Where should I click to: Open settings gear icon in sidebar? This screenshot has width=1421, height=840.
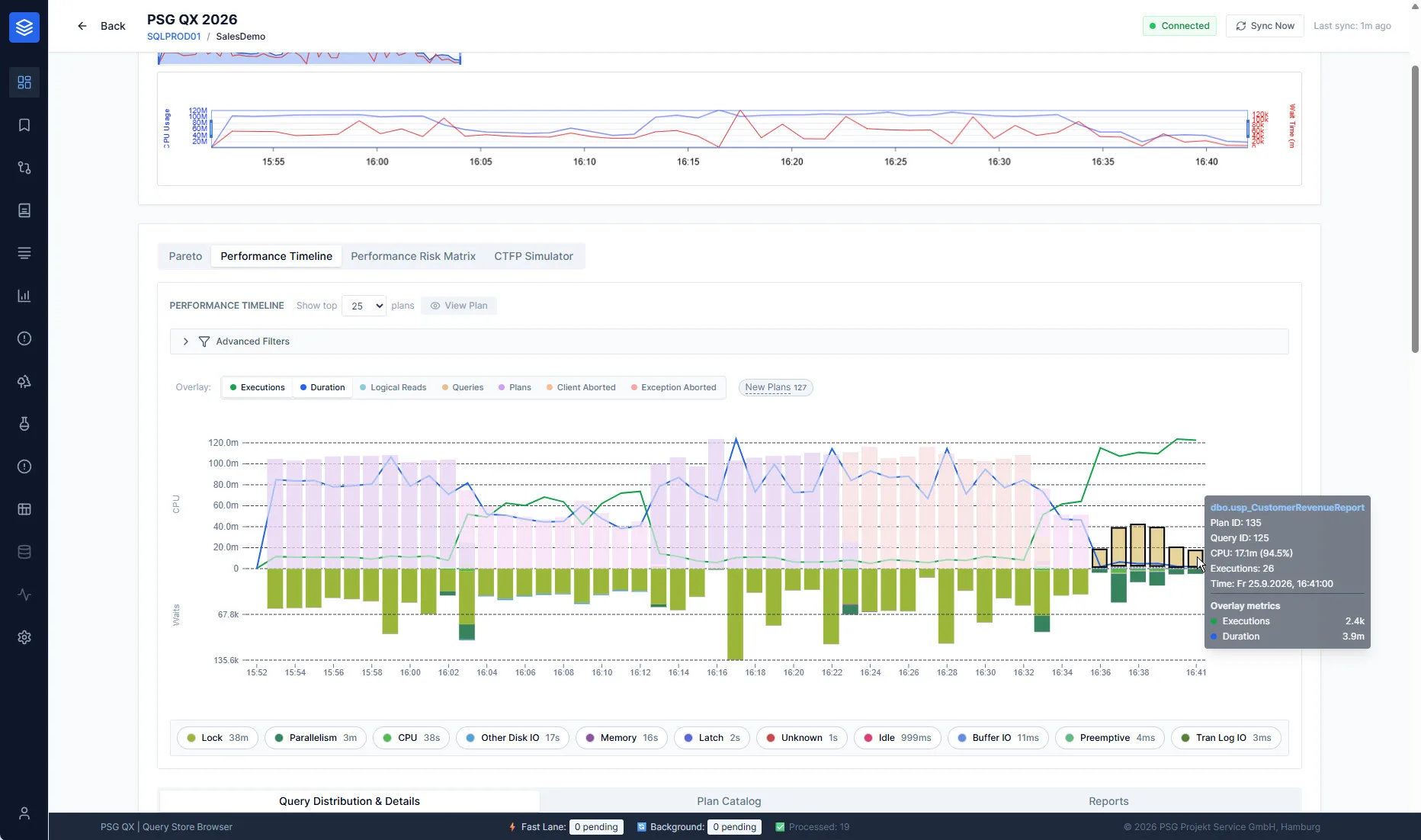pos(24,637)
